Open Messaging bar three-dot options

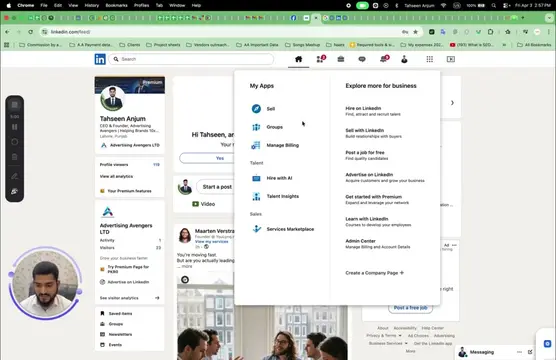tap(519, 352)
